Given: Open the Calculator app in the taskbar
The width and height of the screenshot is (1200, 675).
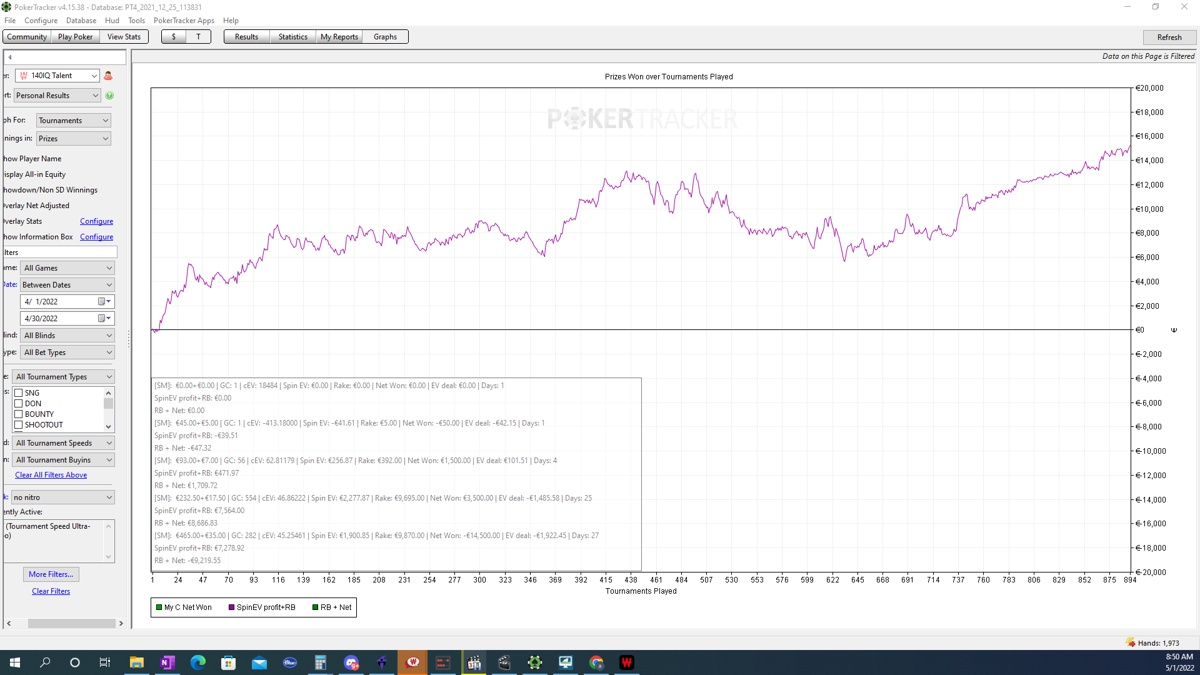Looking at the screenshot, I should pos(320,662).
